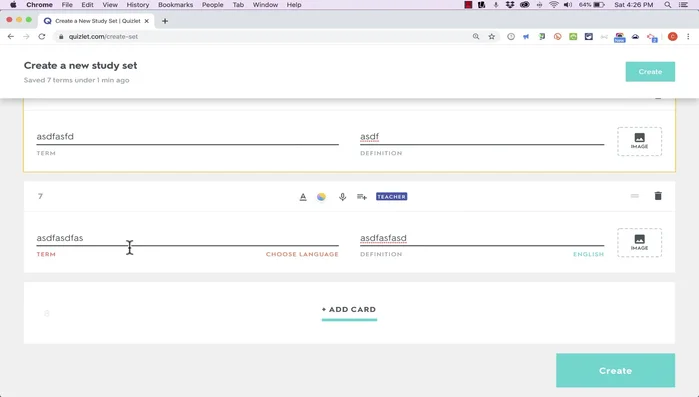699x397 pixels.
Task: Open the Bookmarks menu
Action: [175, 4]
